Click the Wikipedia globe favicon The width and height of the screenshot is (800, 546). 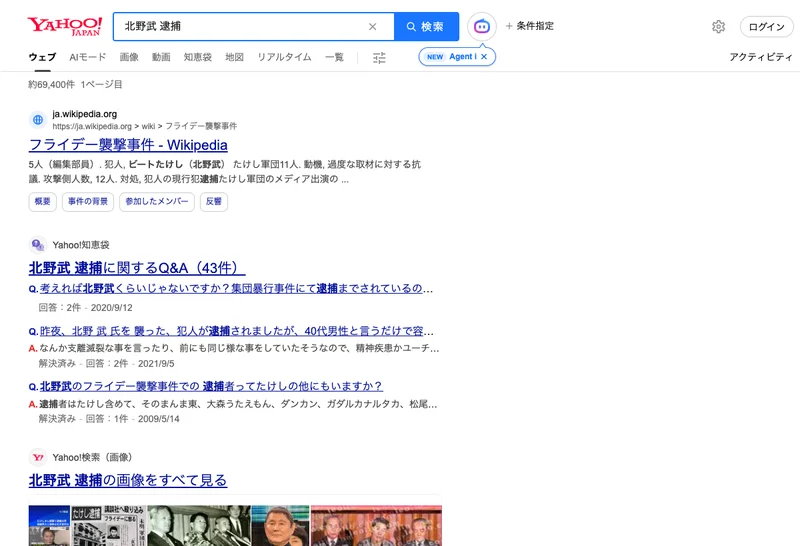pos(38,120)
